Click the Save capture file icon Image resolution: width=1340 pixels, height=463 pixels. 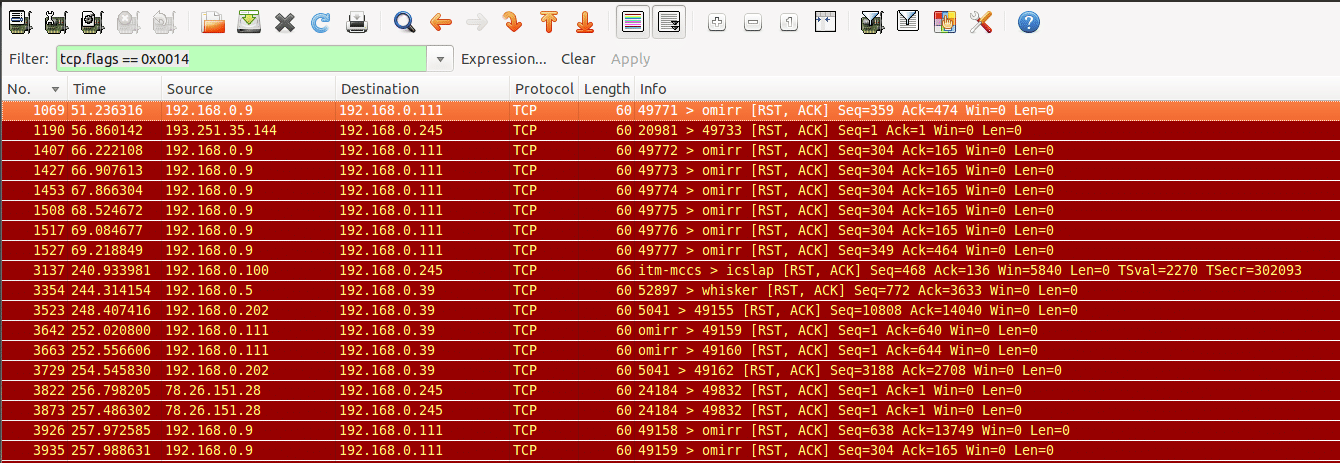click(x=249, y=21)
